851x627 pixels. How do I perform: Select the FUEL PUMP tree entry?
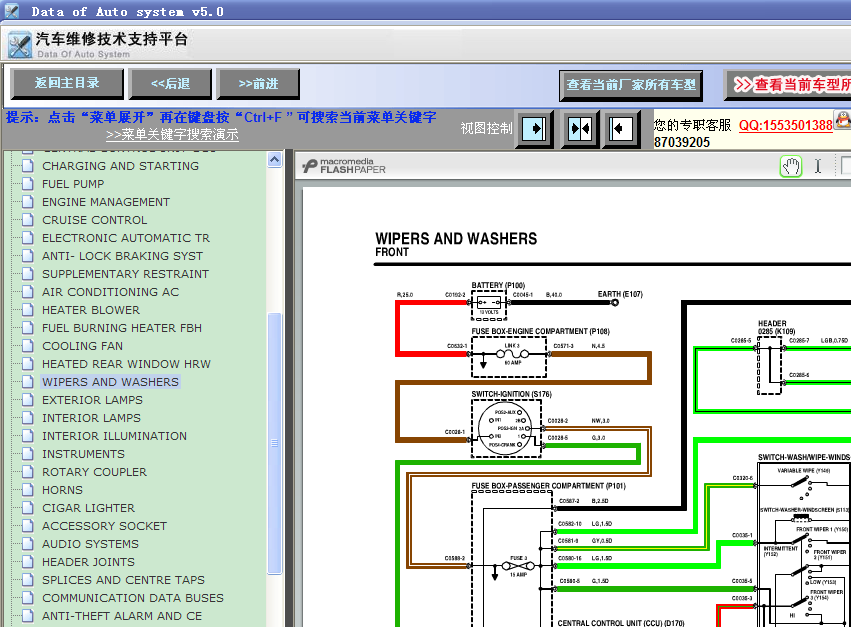[x=73, y=183]
